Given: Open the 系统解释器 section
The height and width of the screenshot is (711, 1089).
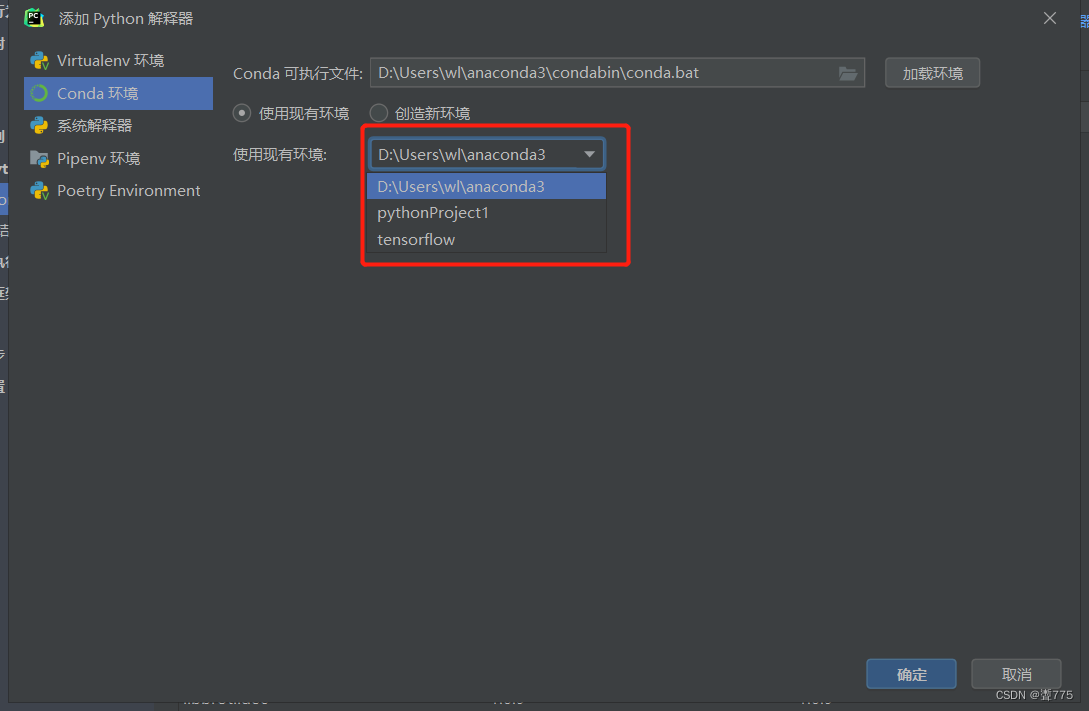Looking at the screenshot, I should pyautogui.click(x=118, y=126).
